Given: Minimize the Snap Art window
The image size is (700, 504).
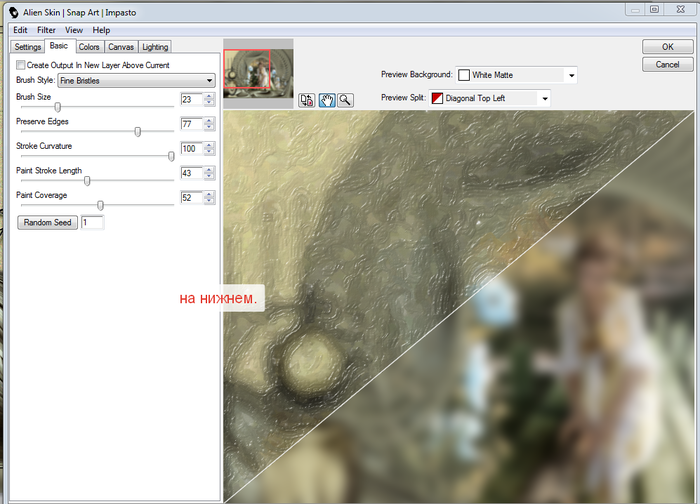Looking at the screenshot, I should click(636, 10).
